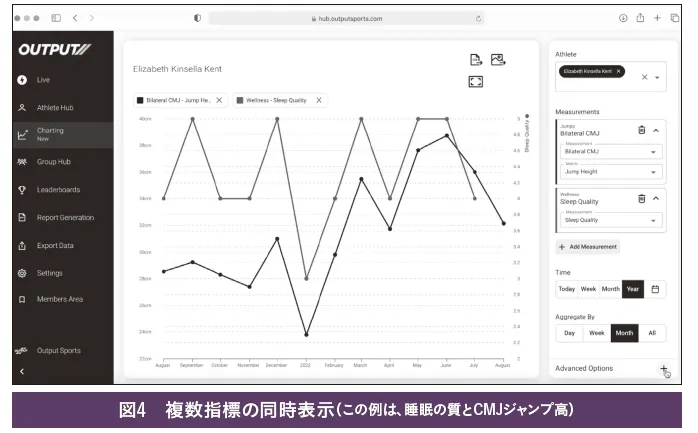Viewport: 698px width, 433px height.
Task: Click Add Measurement button
Action: click(x=588, y=246)
